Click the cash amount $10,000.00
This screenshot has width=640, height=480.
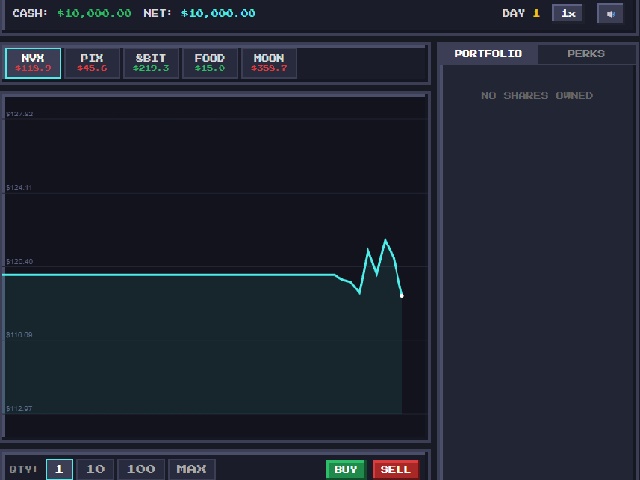click(94, 13)
